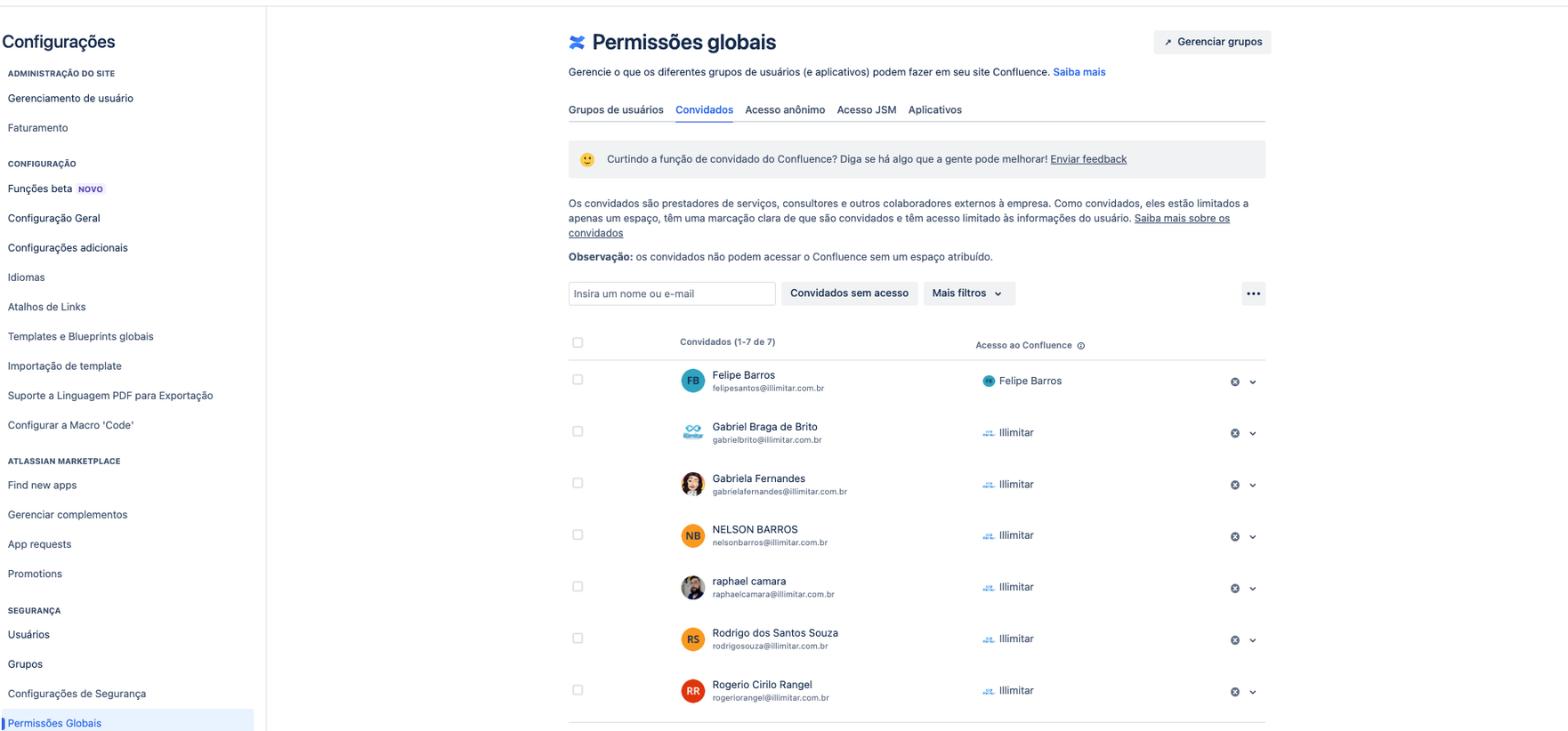Click remove icon in Rogerio Cirilo Rangel row

click(x=1234, y=692)
